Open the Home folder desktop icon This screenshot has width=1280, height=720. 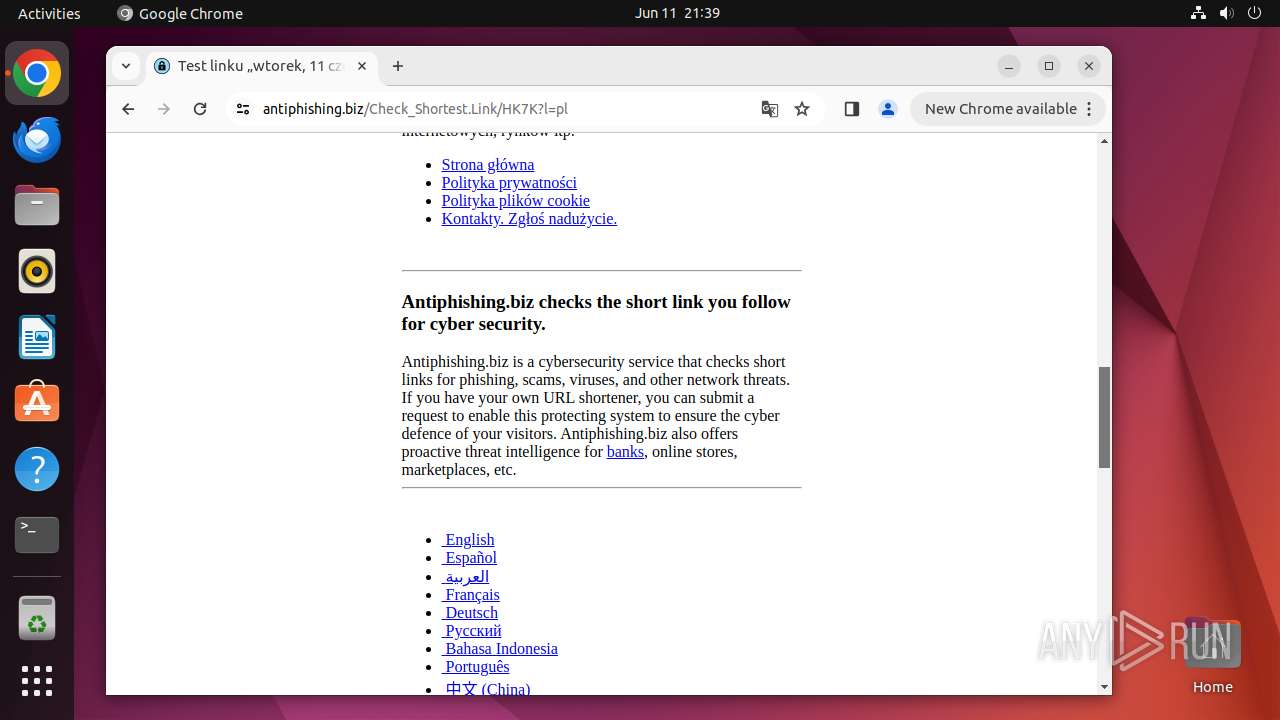point(1212,655)
